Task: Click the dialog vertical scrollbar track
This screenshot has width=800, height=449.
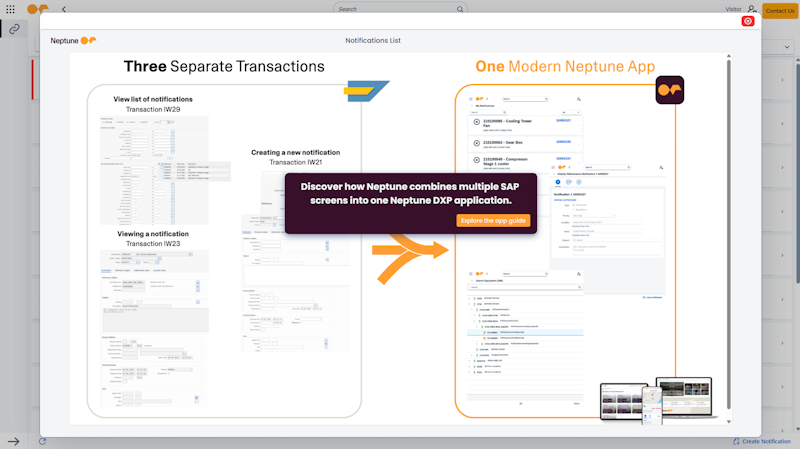Action: tap(729, 235)
